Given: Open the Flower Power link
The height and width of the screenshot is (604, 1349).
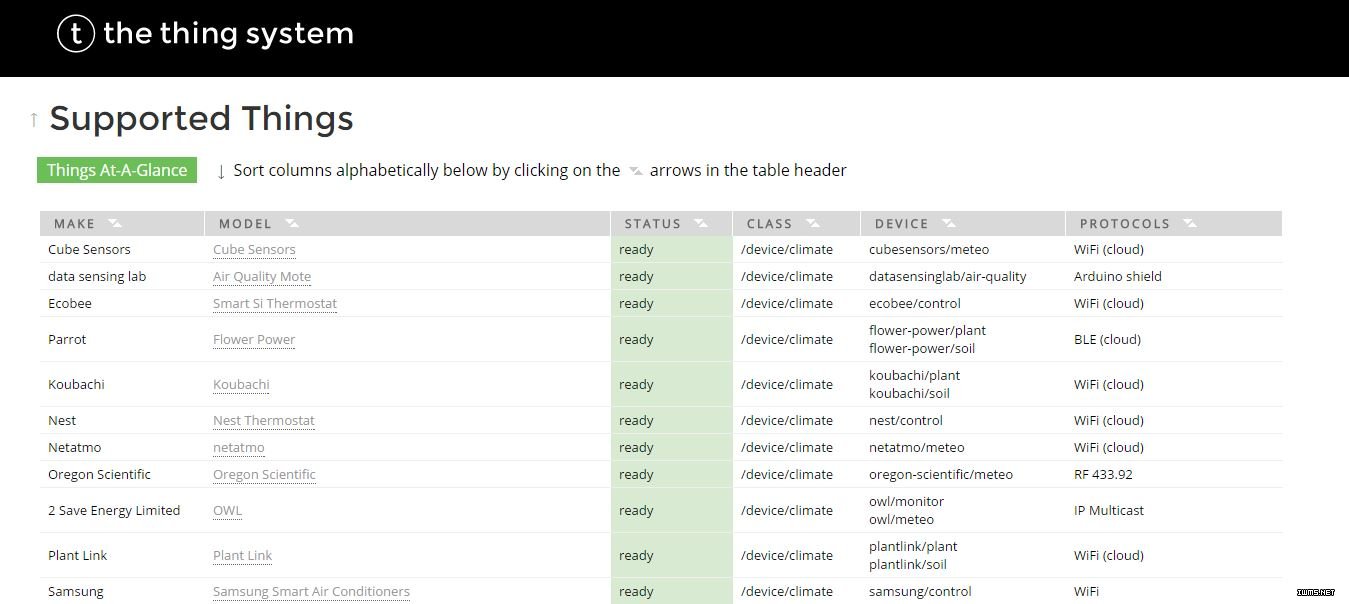Looking at the screenshot, I should [x=254, y=340].
